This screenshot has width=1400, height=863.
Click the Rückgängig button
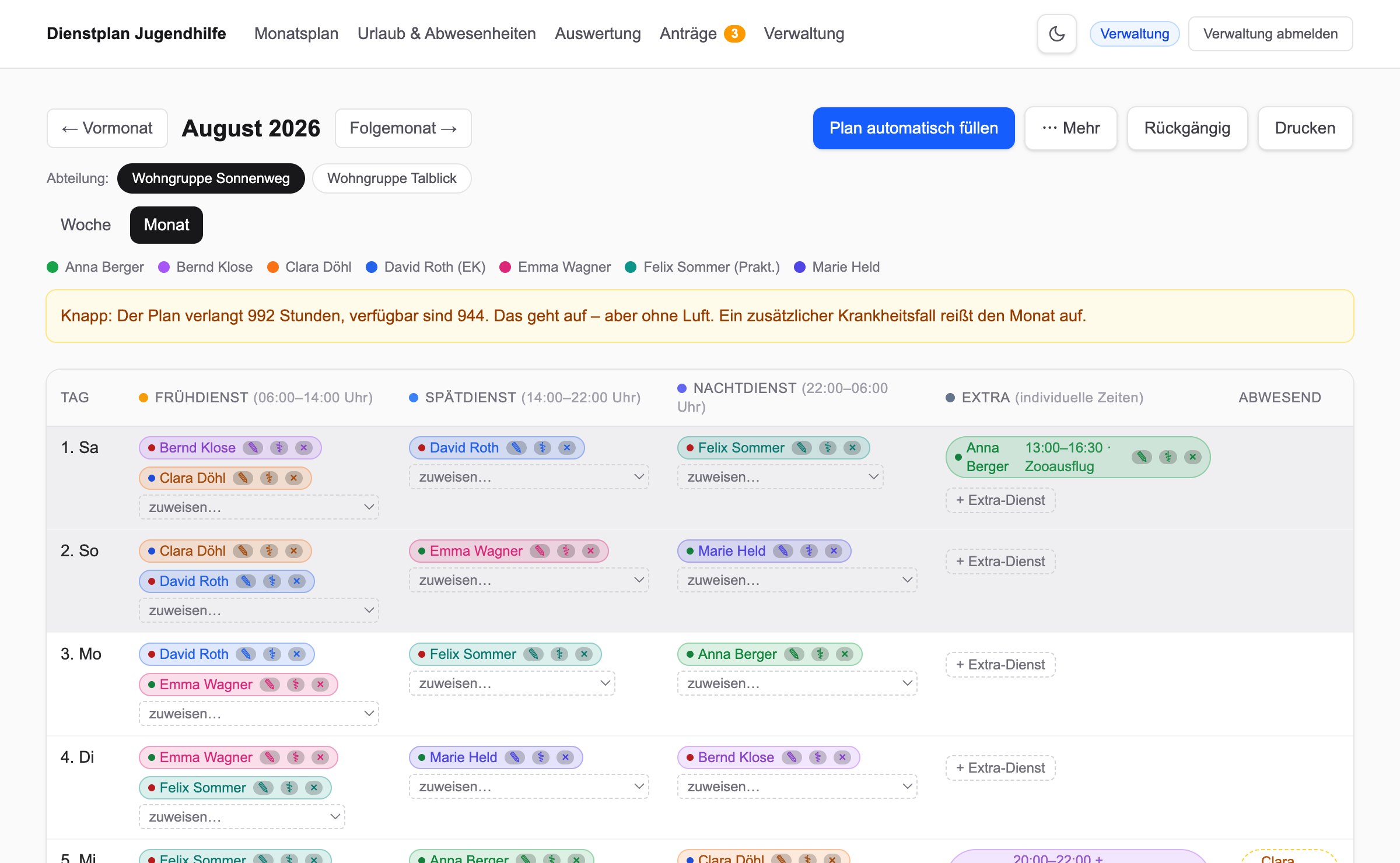pyautogui.click(x=1187, y=128)
